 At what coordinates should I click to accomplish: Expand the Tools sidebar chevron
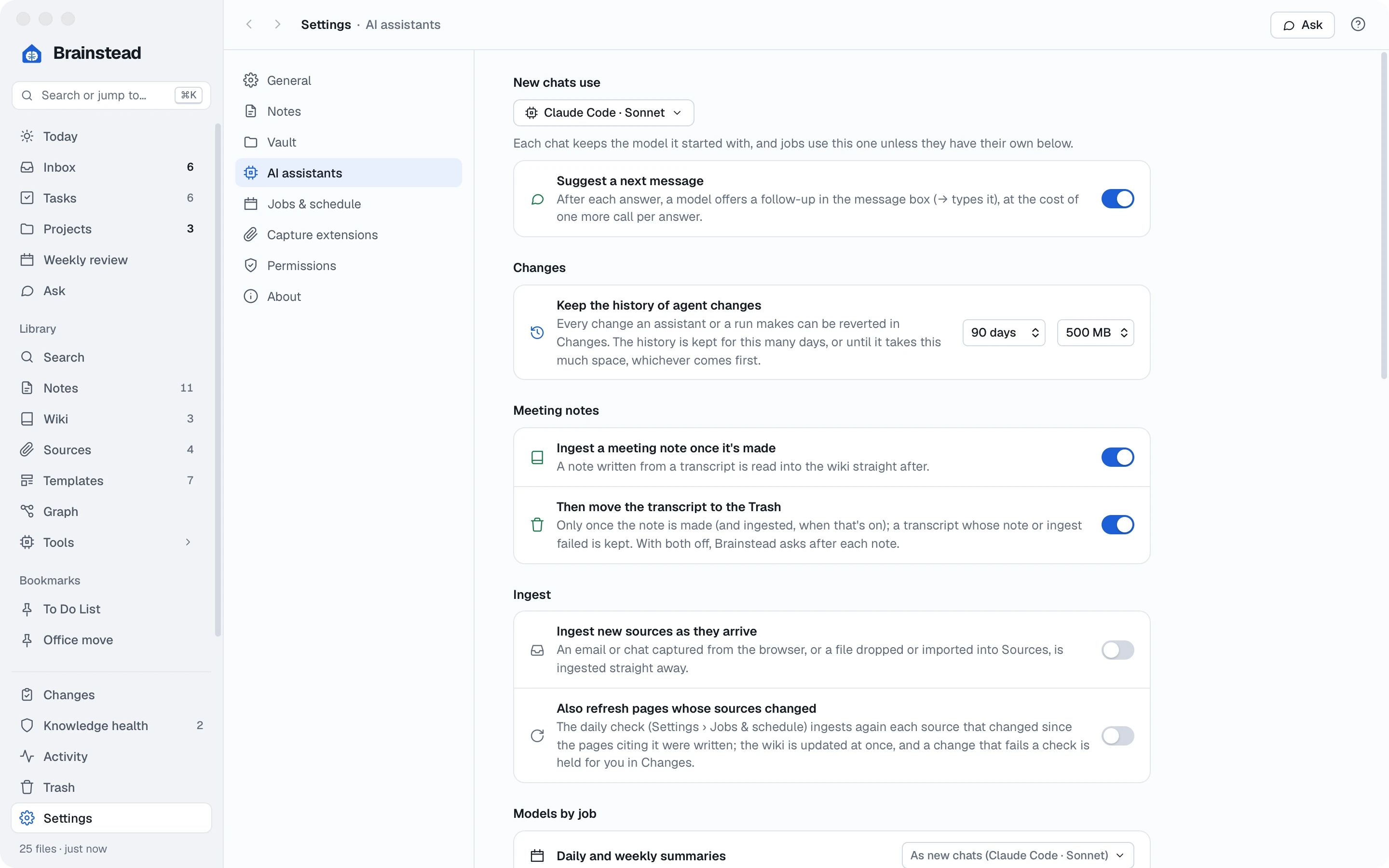(188, 542)
